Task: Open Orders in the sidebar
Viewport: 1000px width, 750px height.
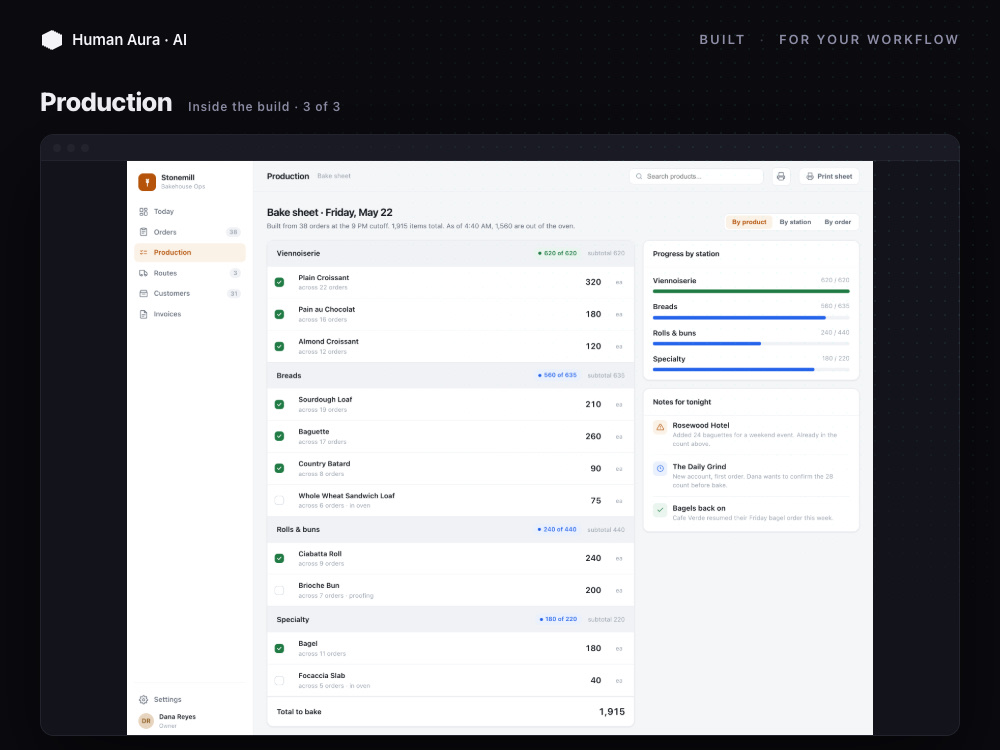Action: pyautogui.click(x=190, y=232)
